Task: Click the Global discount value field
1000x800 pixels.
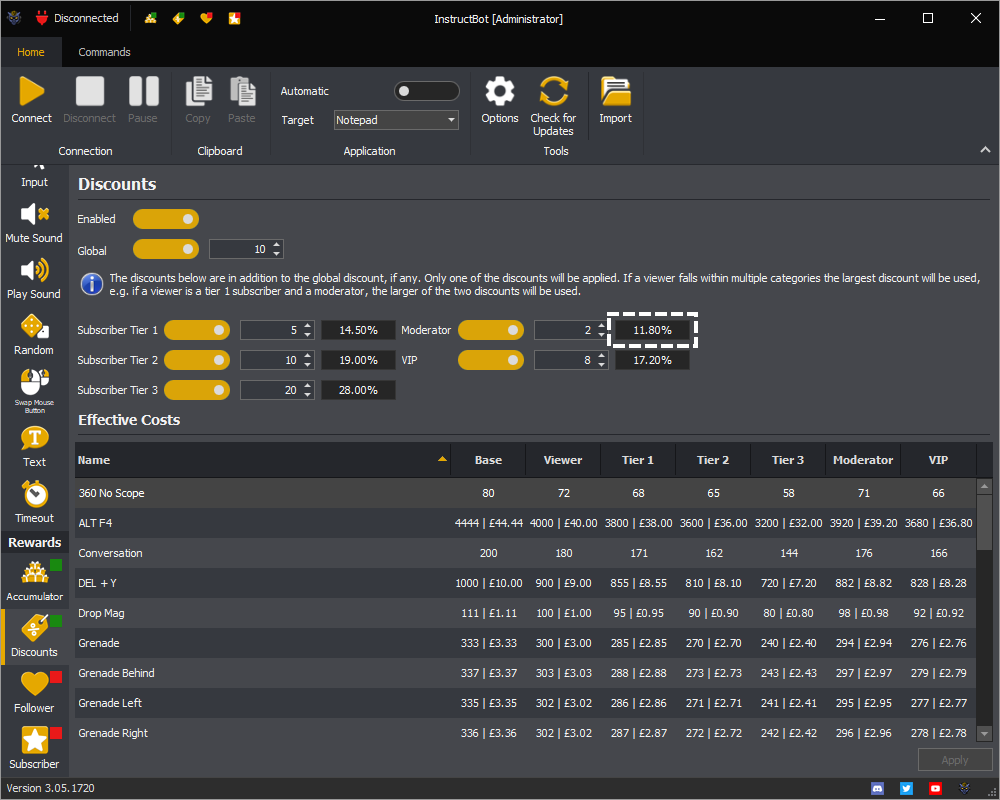Action: [x=240, y=249]
